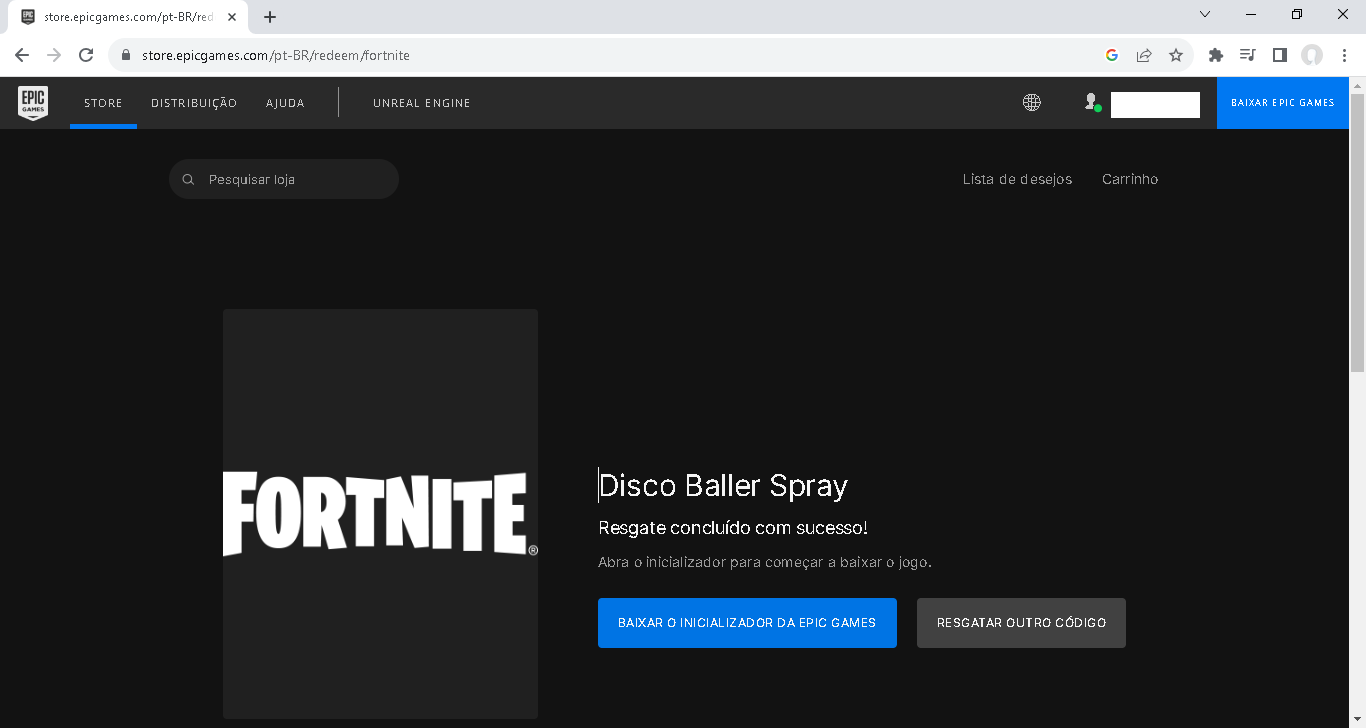
Task: Click the Disco Baller Spray title
Action: 723,486
